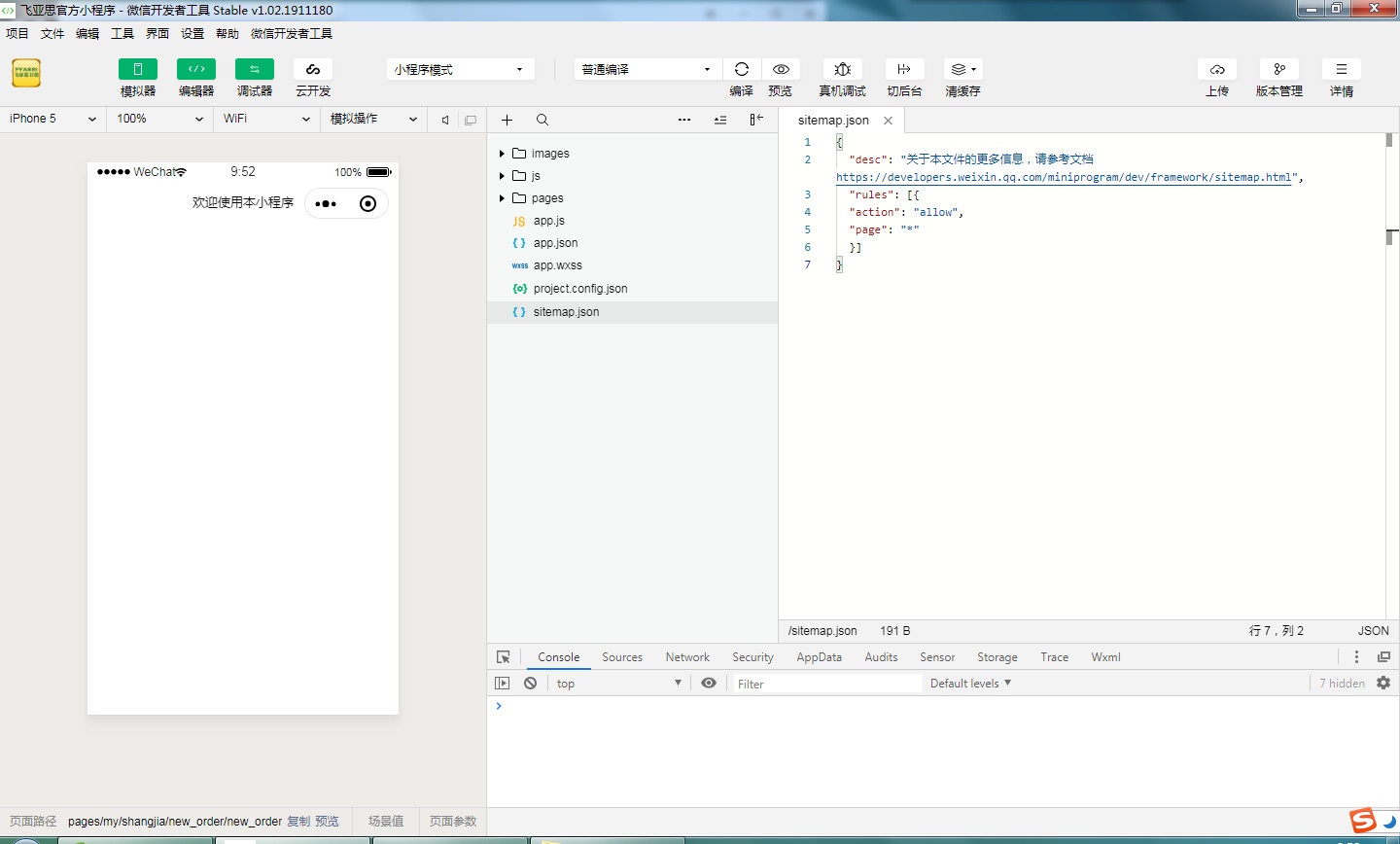Click the capsule close circle in the simulator
Image resolution: width=1400 pixels, height=844 pixels.
point(367,203)
